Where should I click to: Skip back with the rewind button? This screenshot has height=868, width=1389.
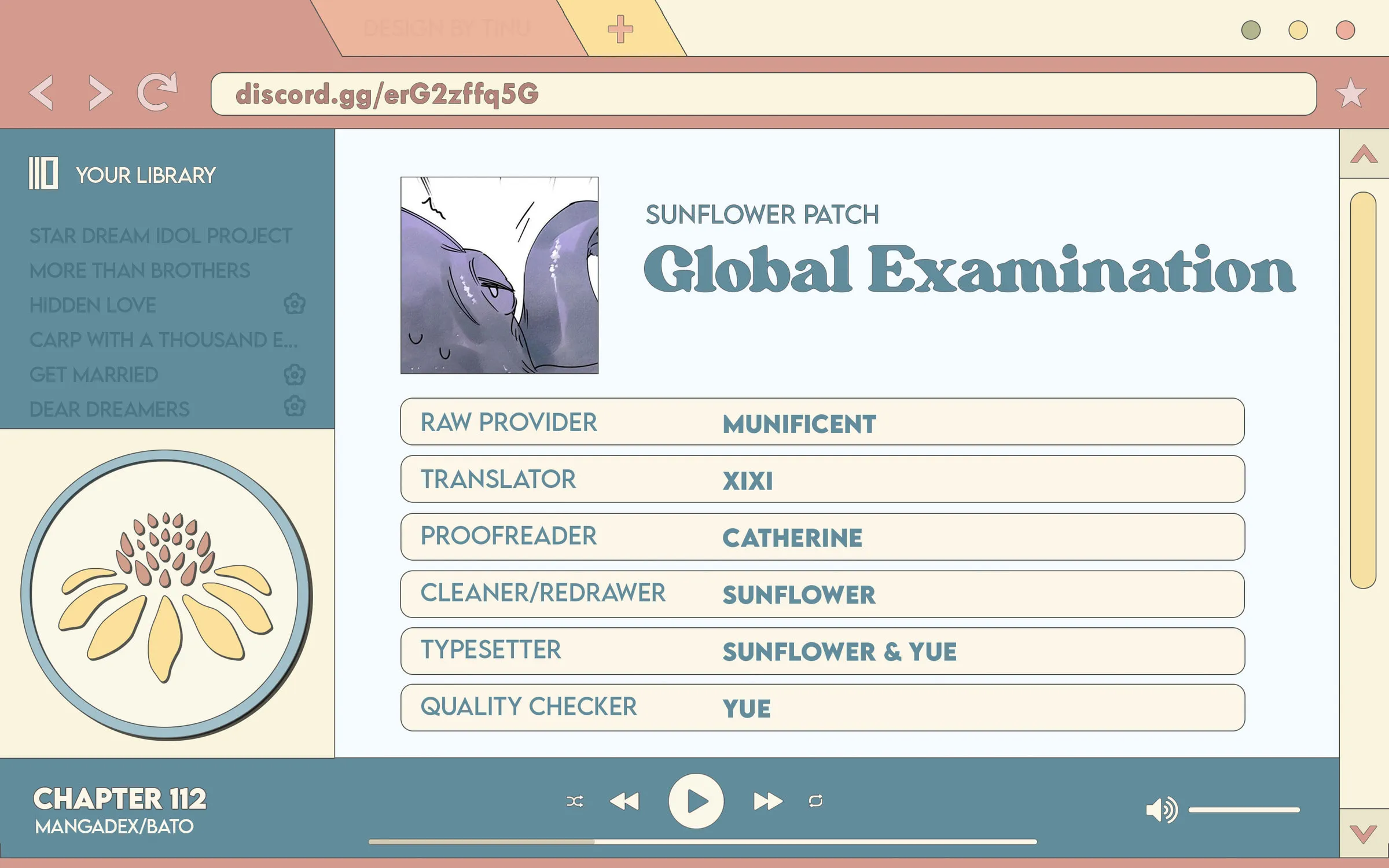coord(624,801)
